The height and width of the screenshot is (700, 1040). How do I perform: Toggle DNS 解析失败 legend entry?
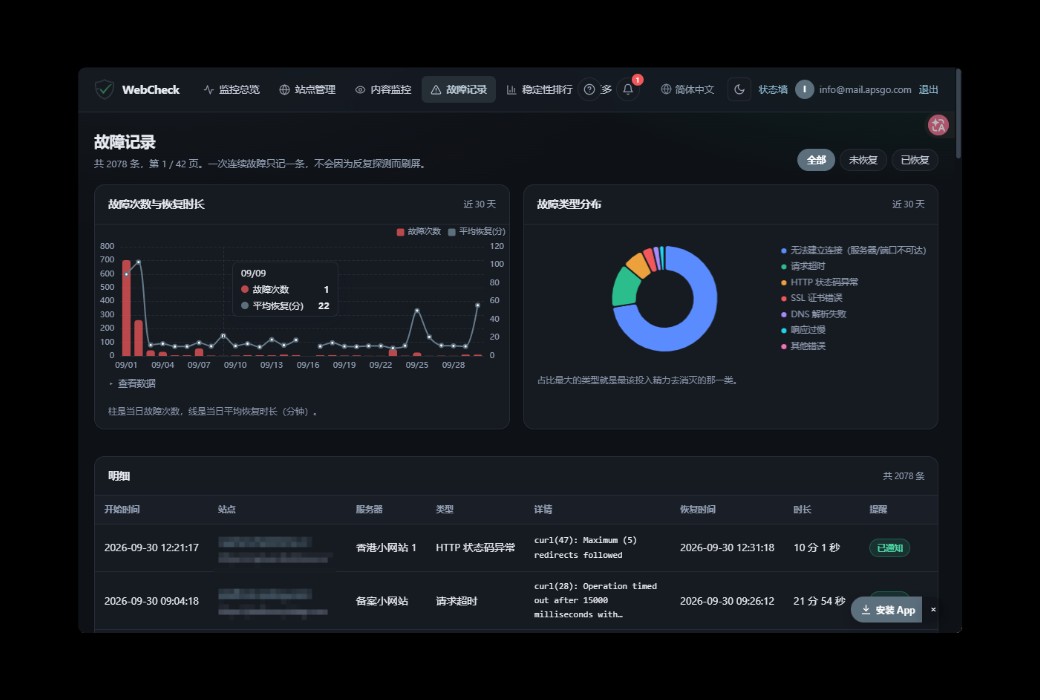pos(813,314)
